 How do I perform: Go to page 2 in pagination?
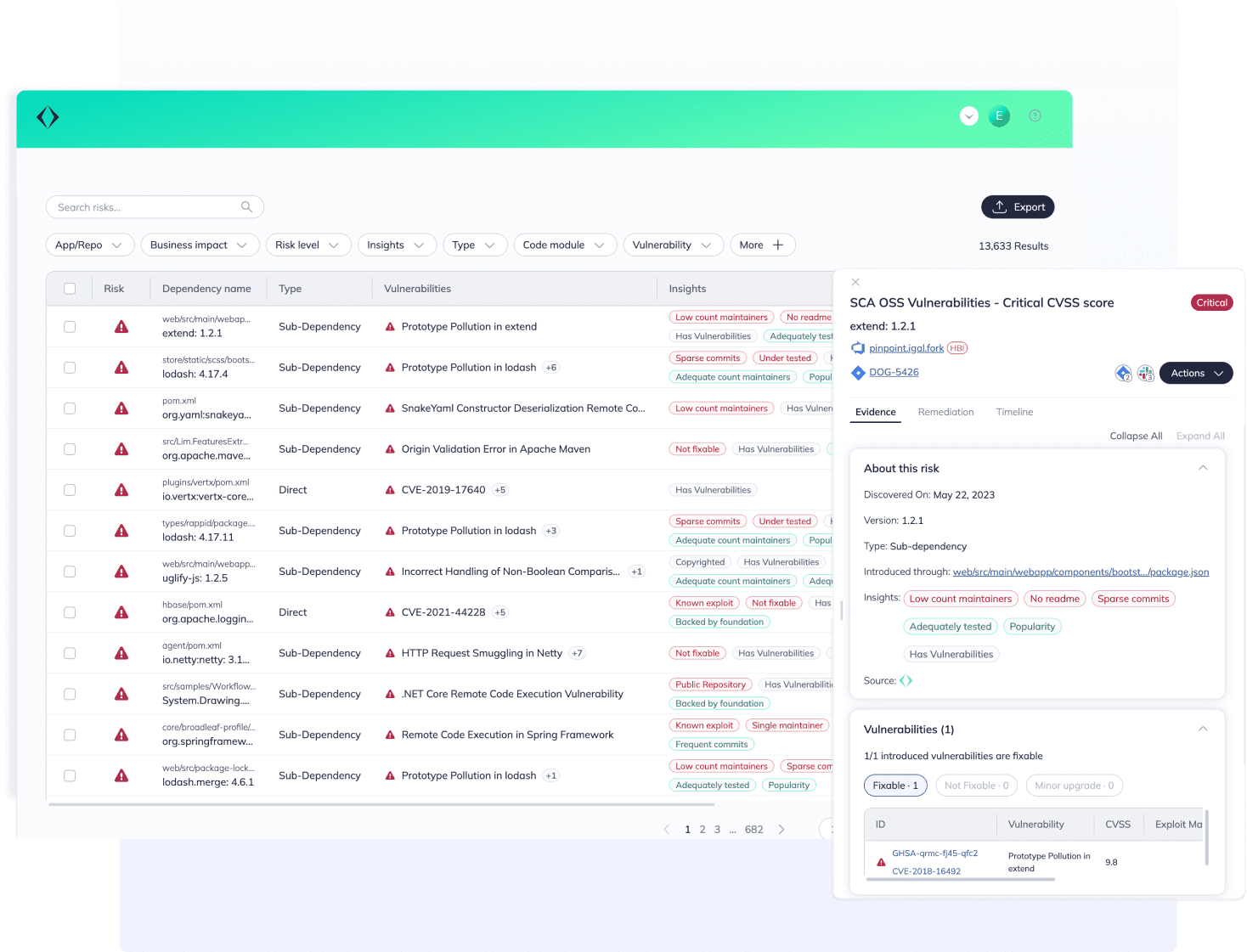pyautogui.click(x=702, y=830)
